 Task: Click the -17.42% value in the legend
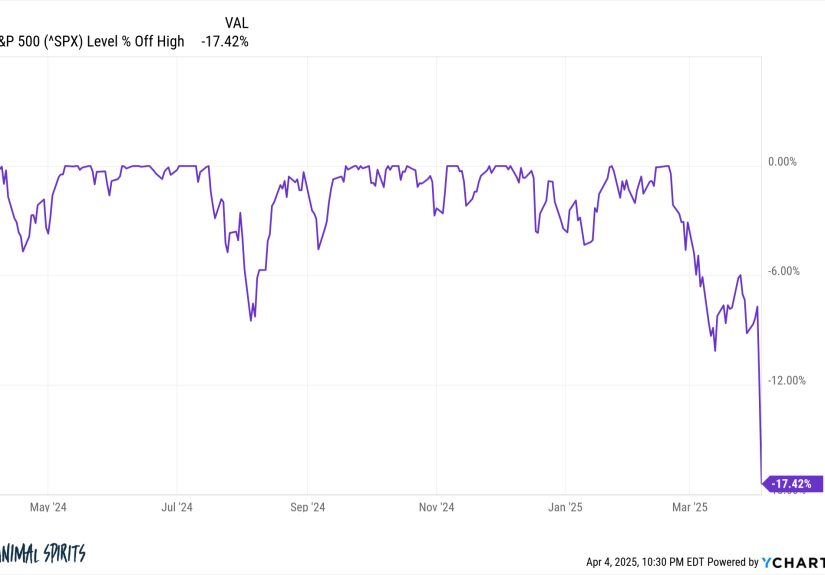point(224,41)
